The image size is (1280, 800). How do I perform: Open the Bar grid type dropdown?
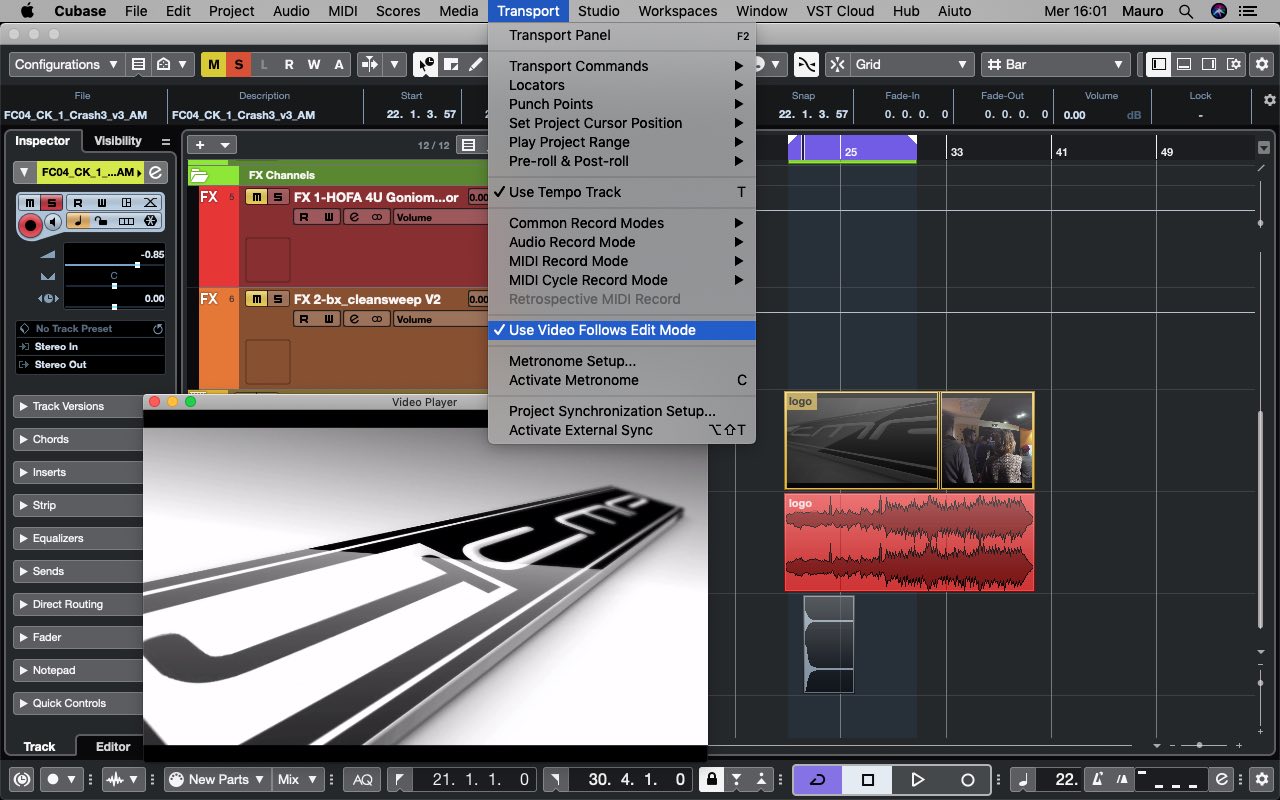(1055, 64)
